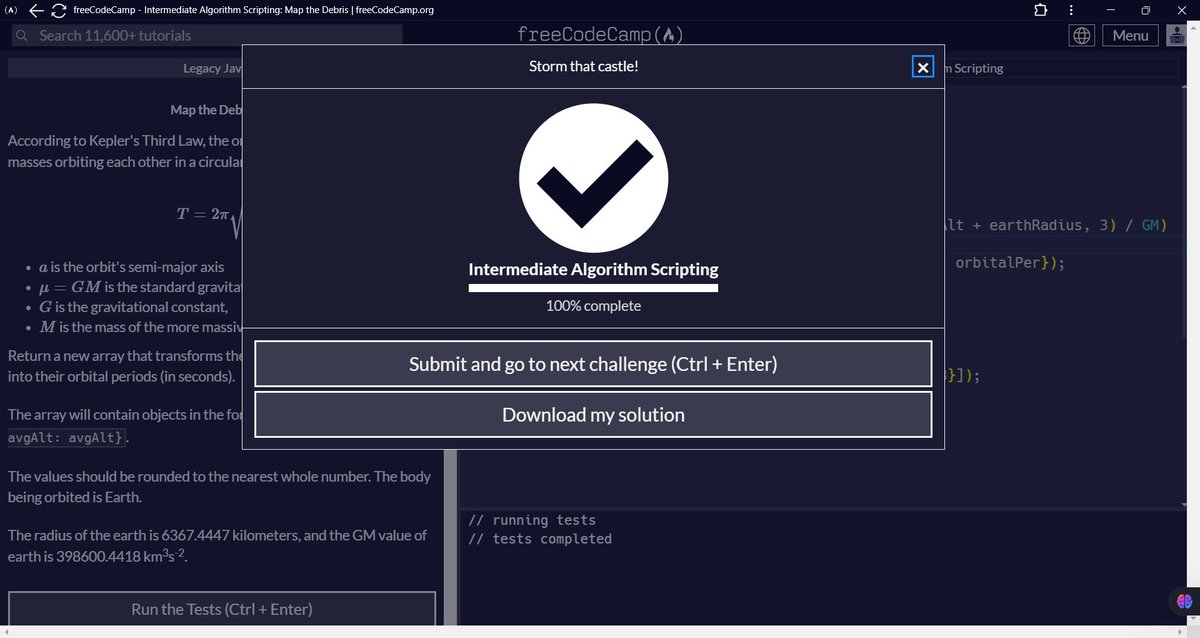Click the flame icon in freeCodeCamp logo
Screen dimensions: 1200x638
[669, 35]
